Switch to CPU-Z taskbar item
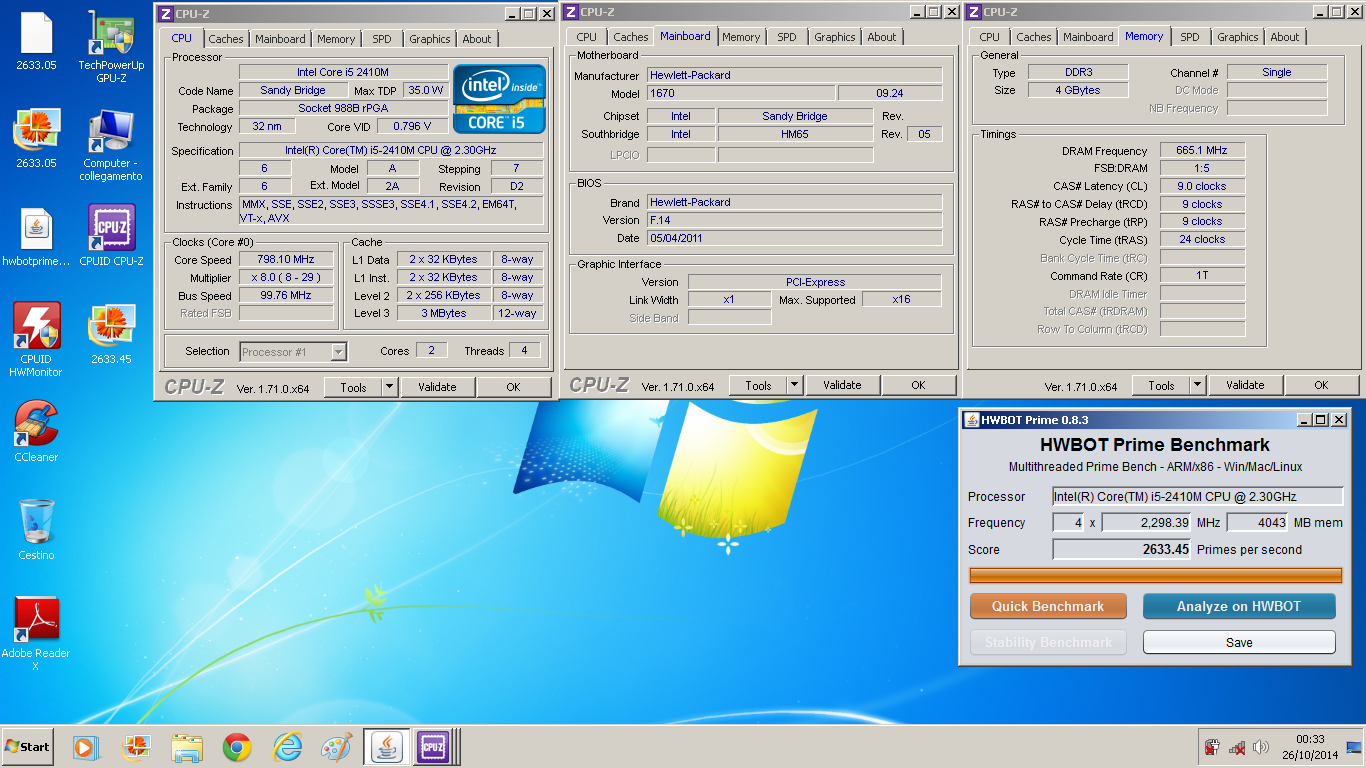Viewport: 1366px width, 768px height. click(x=432, y=747)
